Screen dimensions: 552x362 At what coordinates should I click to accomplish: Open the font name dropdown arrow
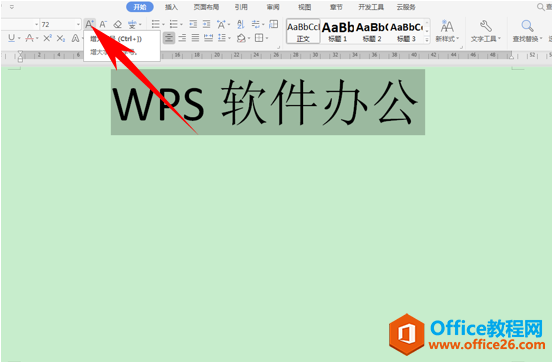pos(36,24)
